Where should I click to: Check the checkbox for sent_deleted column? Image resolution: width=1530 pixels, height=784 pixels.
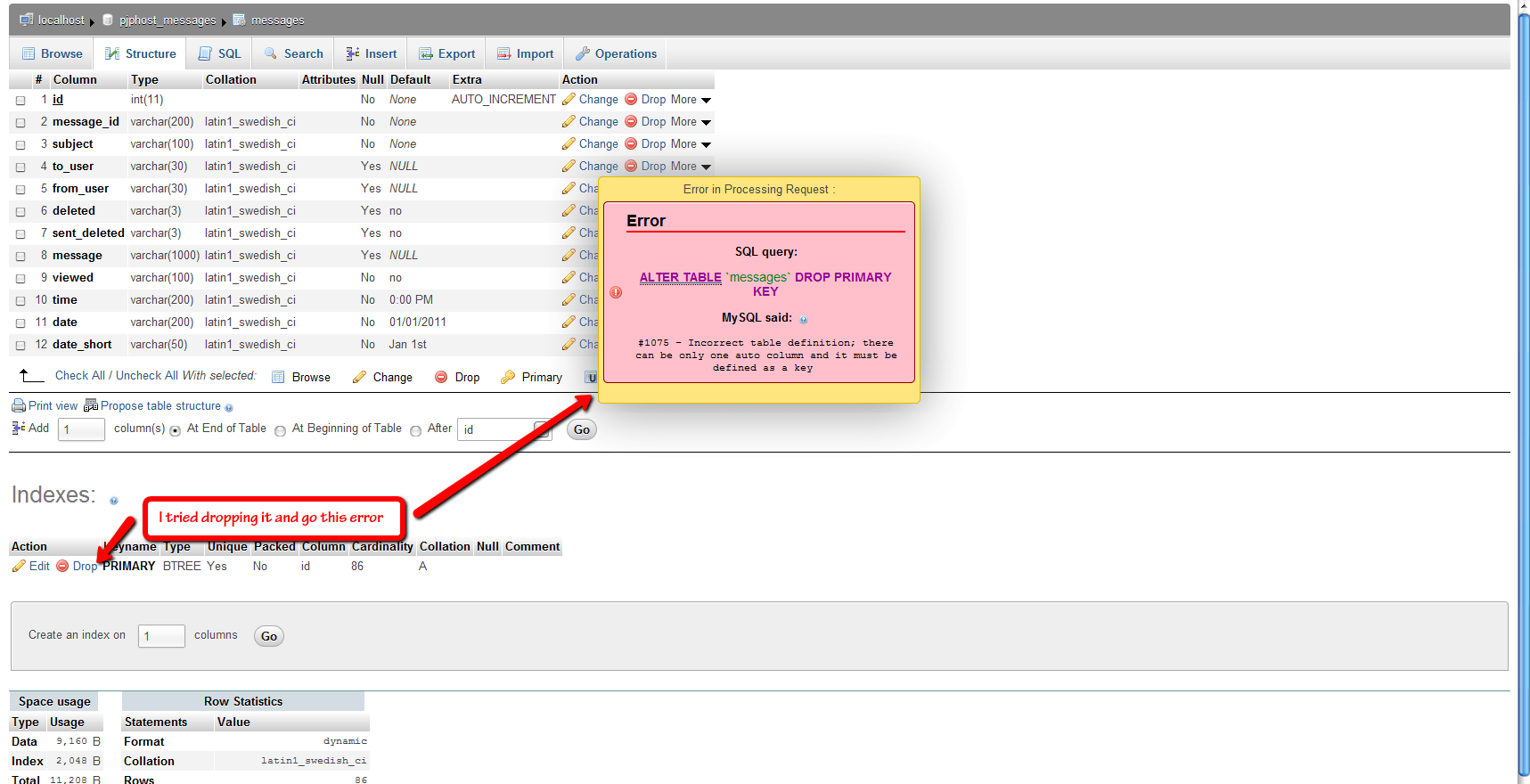[x=20, y=234]
